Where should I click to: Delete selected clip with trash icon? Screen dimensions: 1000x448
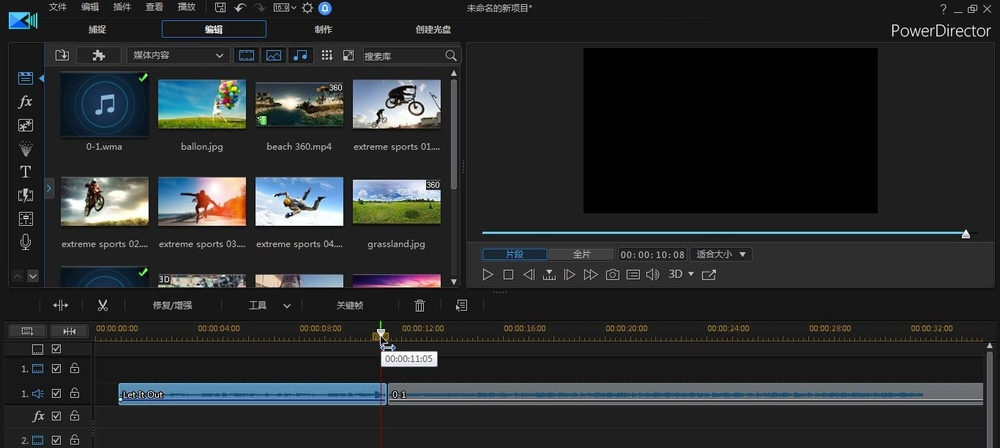point(420,305)
